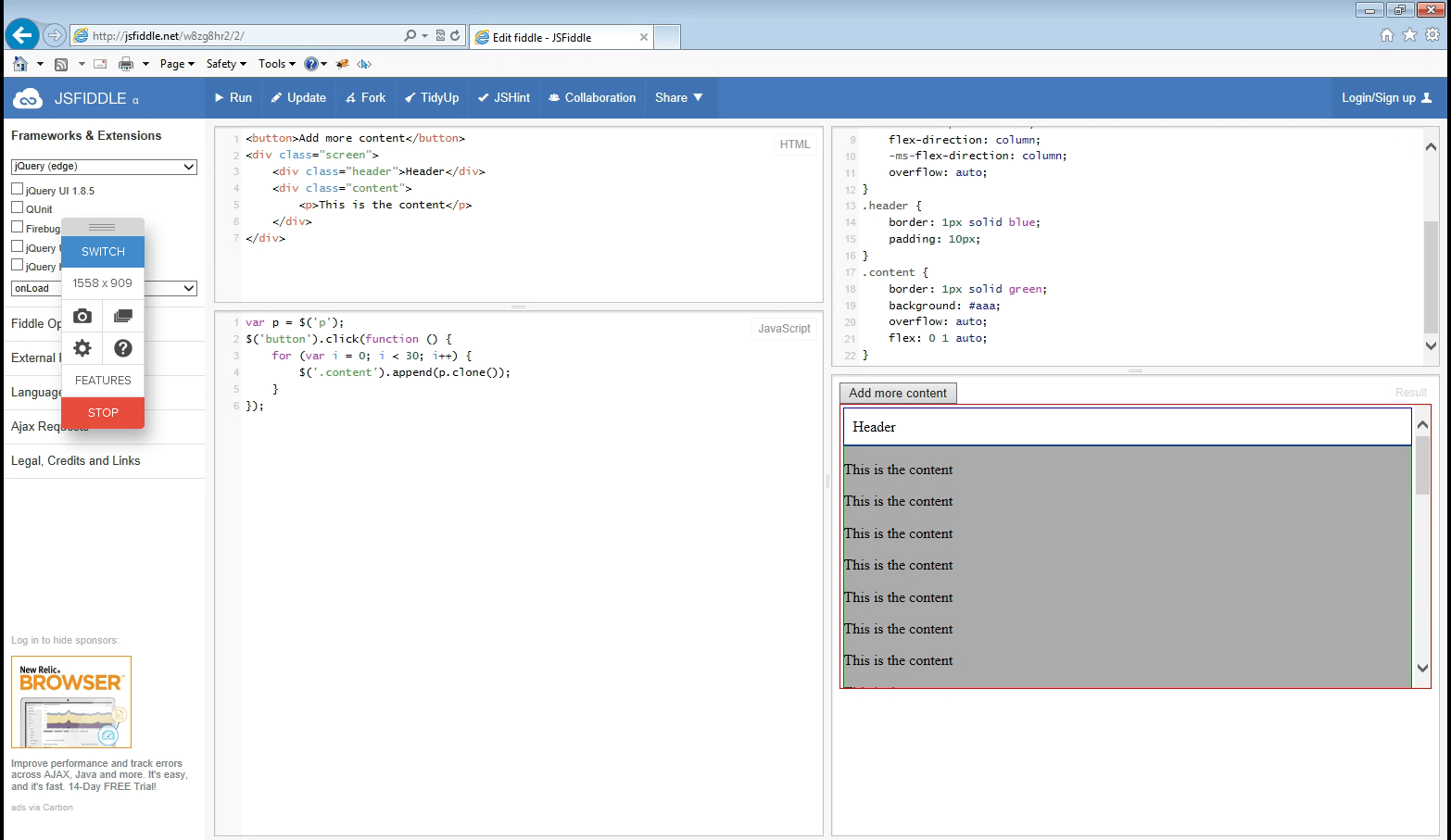Click the question mark help icon in the overlay
The image size is (1451, 840).
pos(123,348)
